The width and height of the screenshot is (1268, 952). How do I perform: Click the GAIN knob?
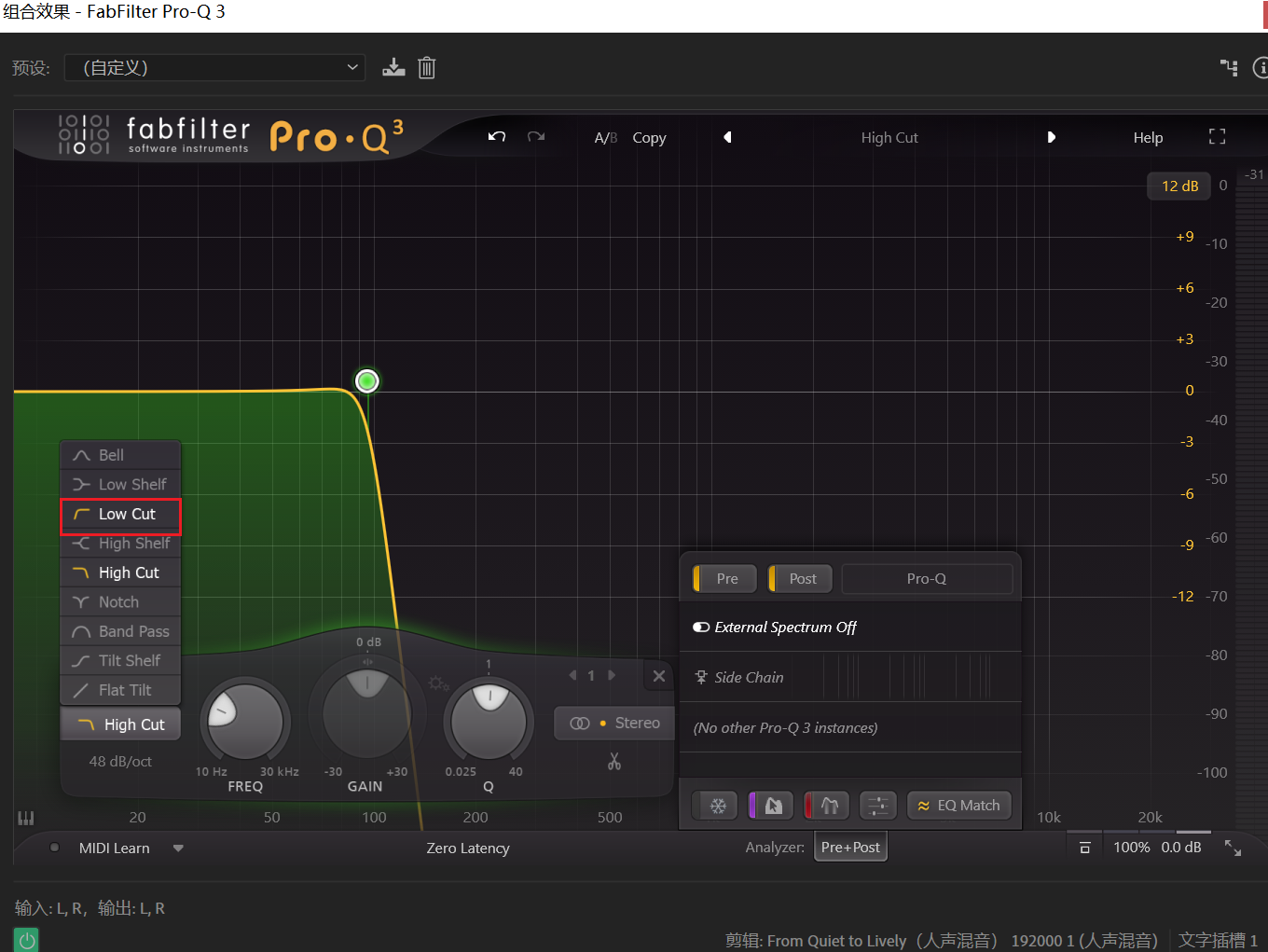[x=366, y=713]
